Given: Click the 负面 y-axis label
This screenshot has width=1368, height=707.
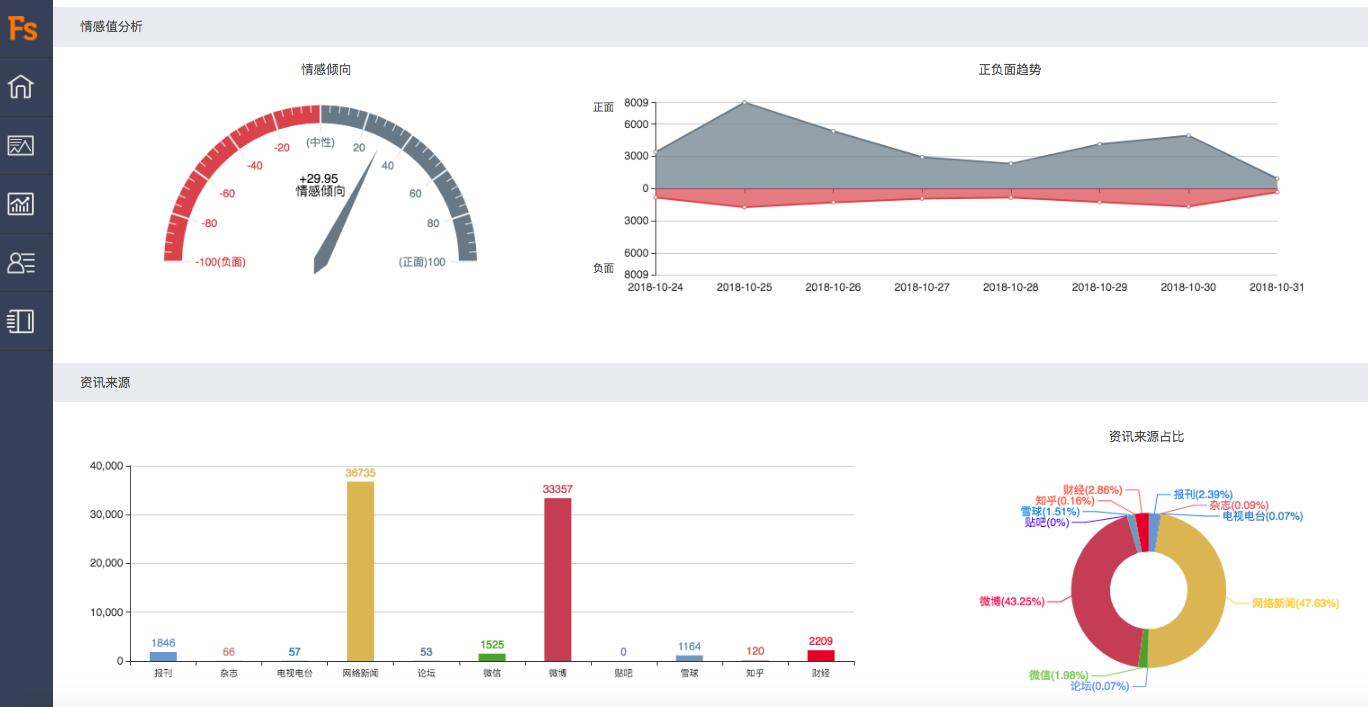Looking at the screenshot, I should pyautogui.click(x=603, y=268).
